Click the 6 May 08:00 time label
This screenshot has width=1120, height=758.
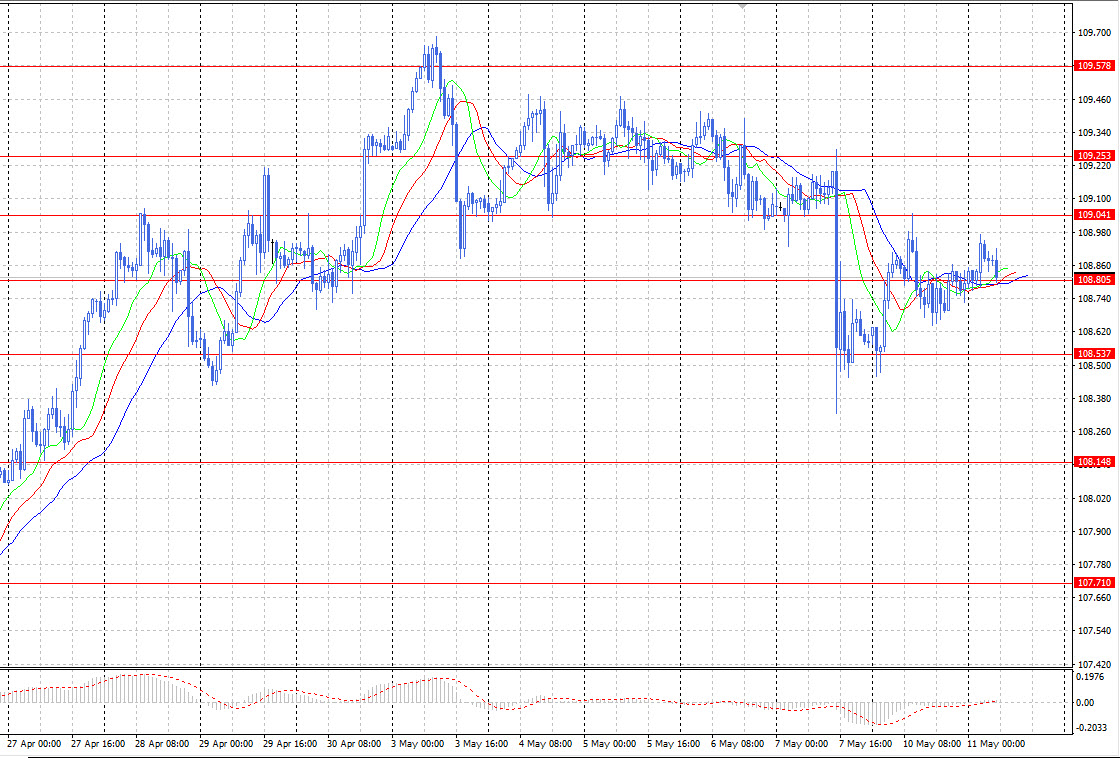pos(738,744)
